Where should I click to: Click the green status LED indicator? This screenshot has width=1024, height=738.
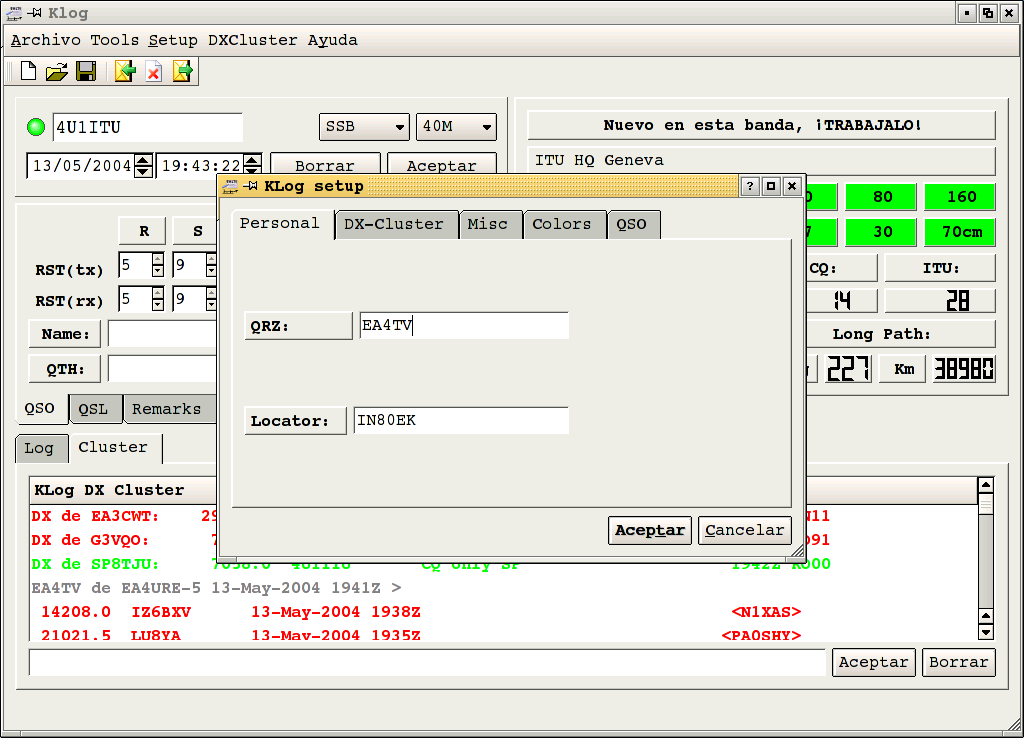pyautogui.click(x=36, y=127)
